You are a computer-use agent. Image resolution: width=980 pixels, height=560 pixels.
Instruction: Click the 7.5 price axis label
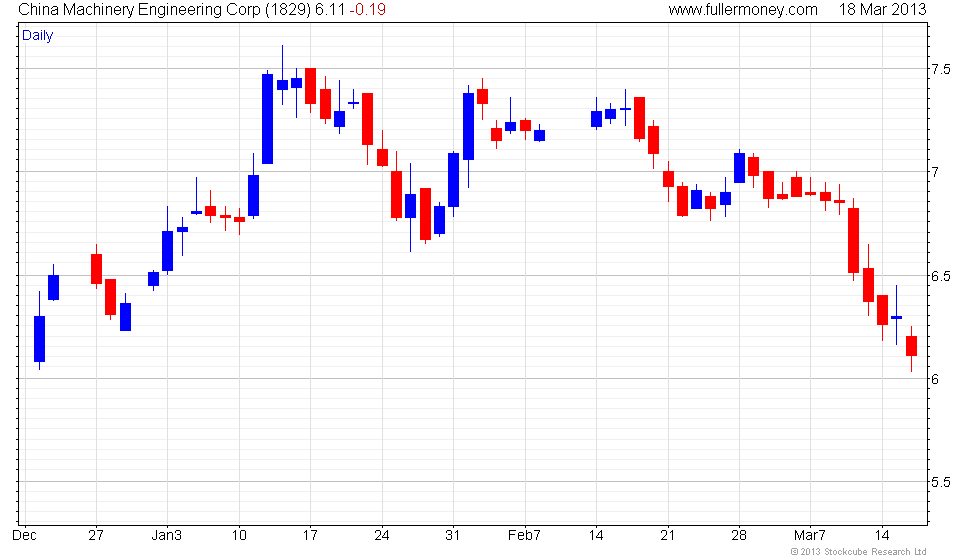tap(941, 69)
